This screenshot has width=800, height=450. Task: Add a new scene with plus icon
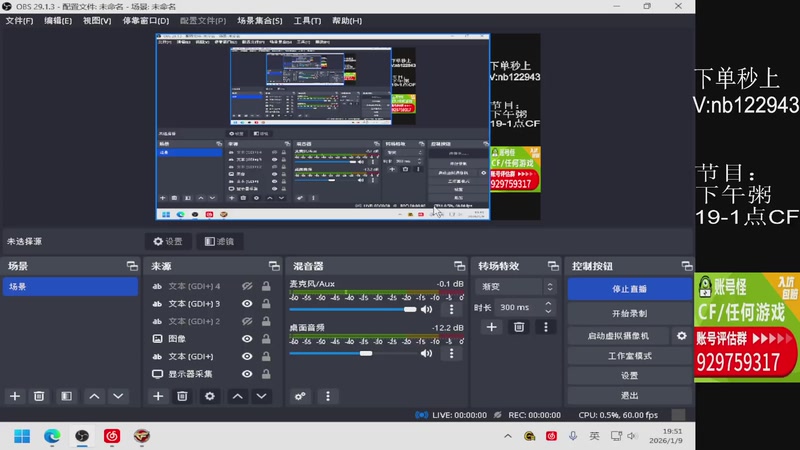(15, 396)
